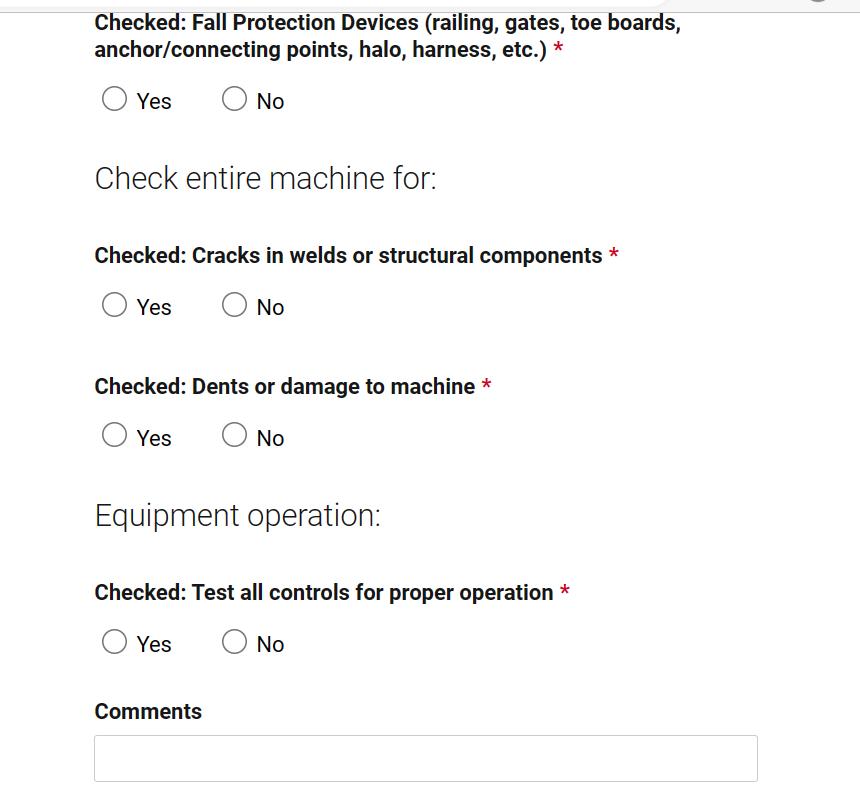The width and height of the screenshot is (860, 803).
Task: Click the Comments text input box
Action: pyautogui.click(x=426, y=759)
